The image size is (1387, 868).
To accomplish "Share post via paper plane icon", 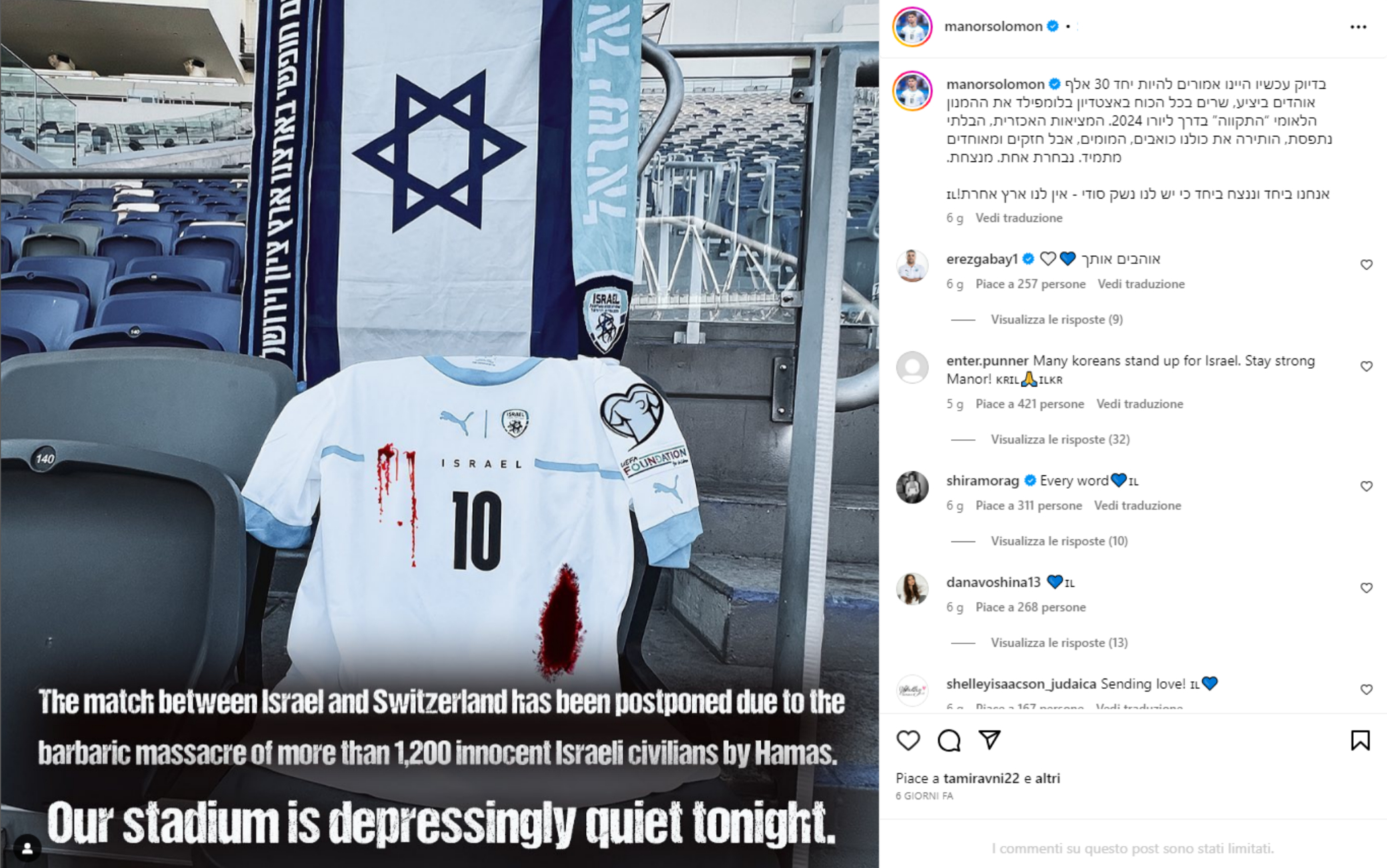I will [x=990, y=739].
